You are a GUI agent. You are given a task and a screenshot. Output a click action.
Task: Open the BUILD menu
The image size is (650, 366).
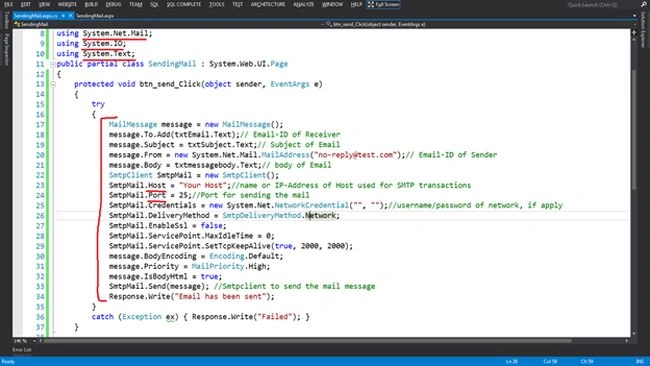click(x=91, y=4)
